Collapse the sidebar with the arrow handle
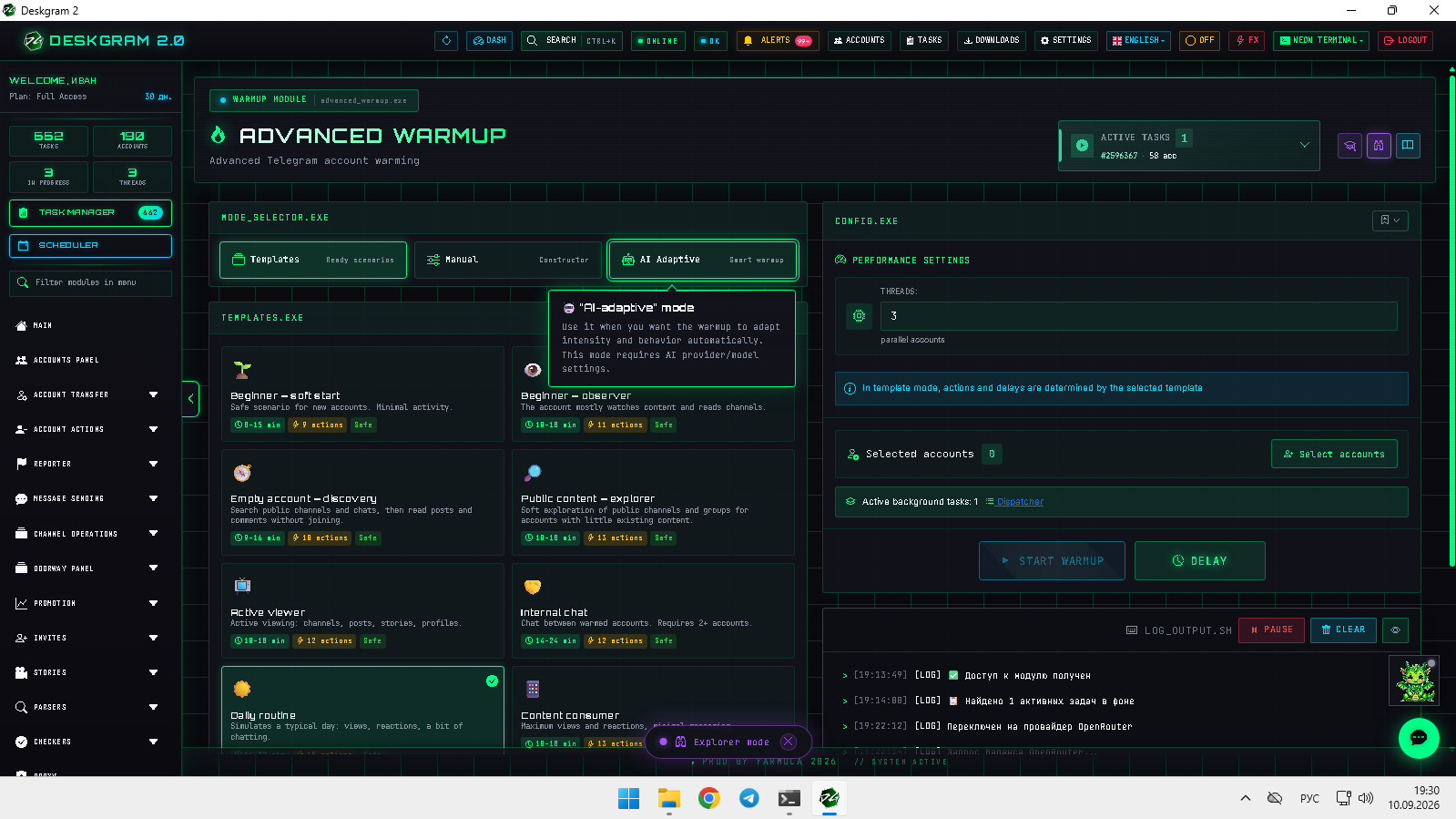This screenshot has width=1456, height=819. pos(190,398)
